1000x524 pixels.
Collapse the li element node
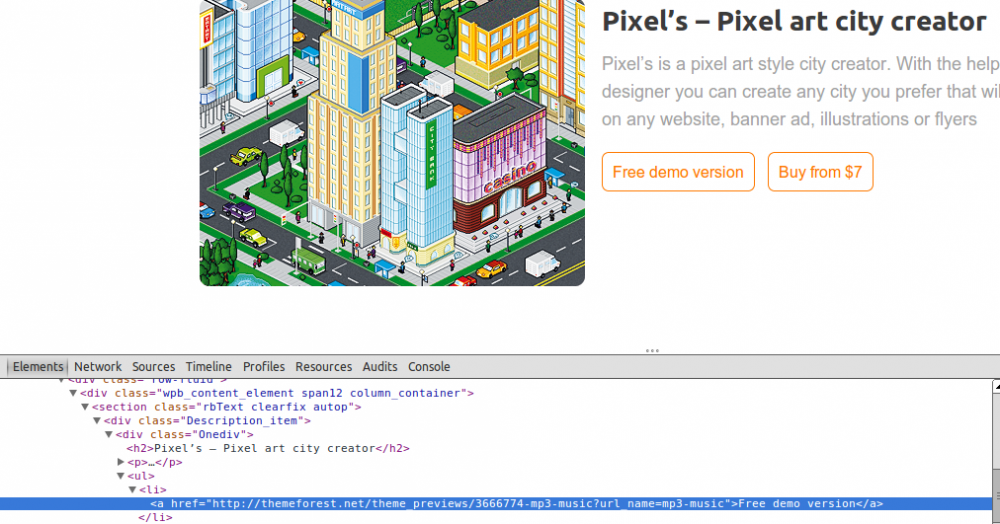click(x=133, y=490)
